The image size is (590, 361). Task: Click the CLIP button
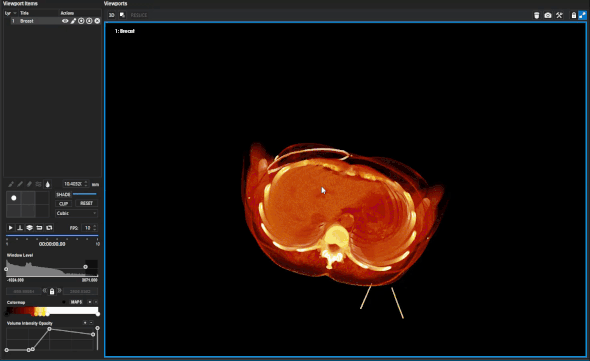(63, 204)
